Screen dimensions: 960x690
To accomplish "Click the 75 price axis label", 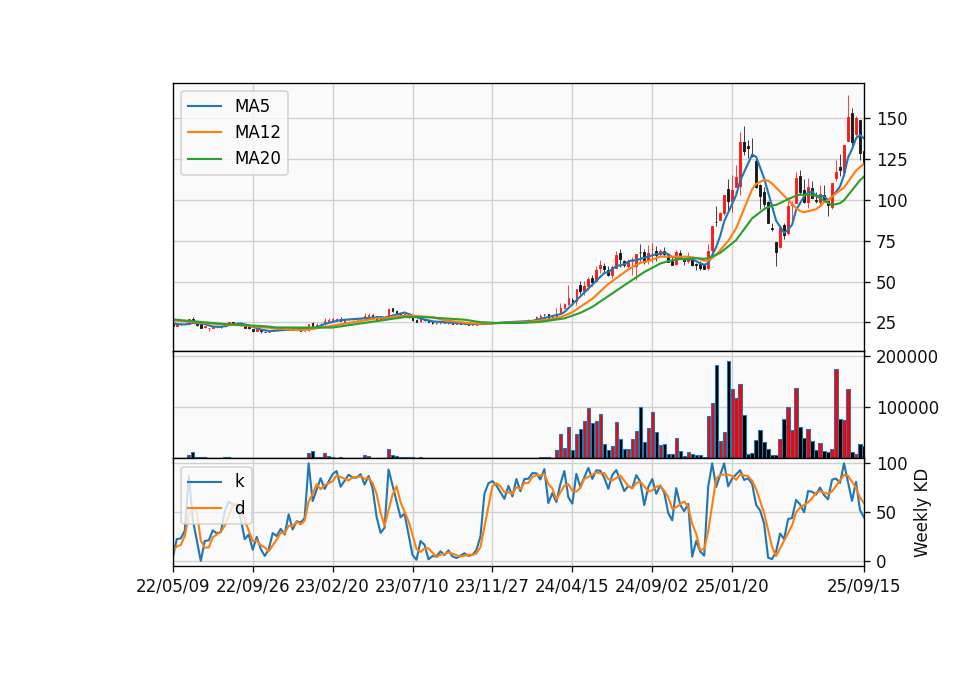I will (887, 242).
